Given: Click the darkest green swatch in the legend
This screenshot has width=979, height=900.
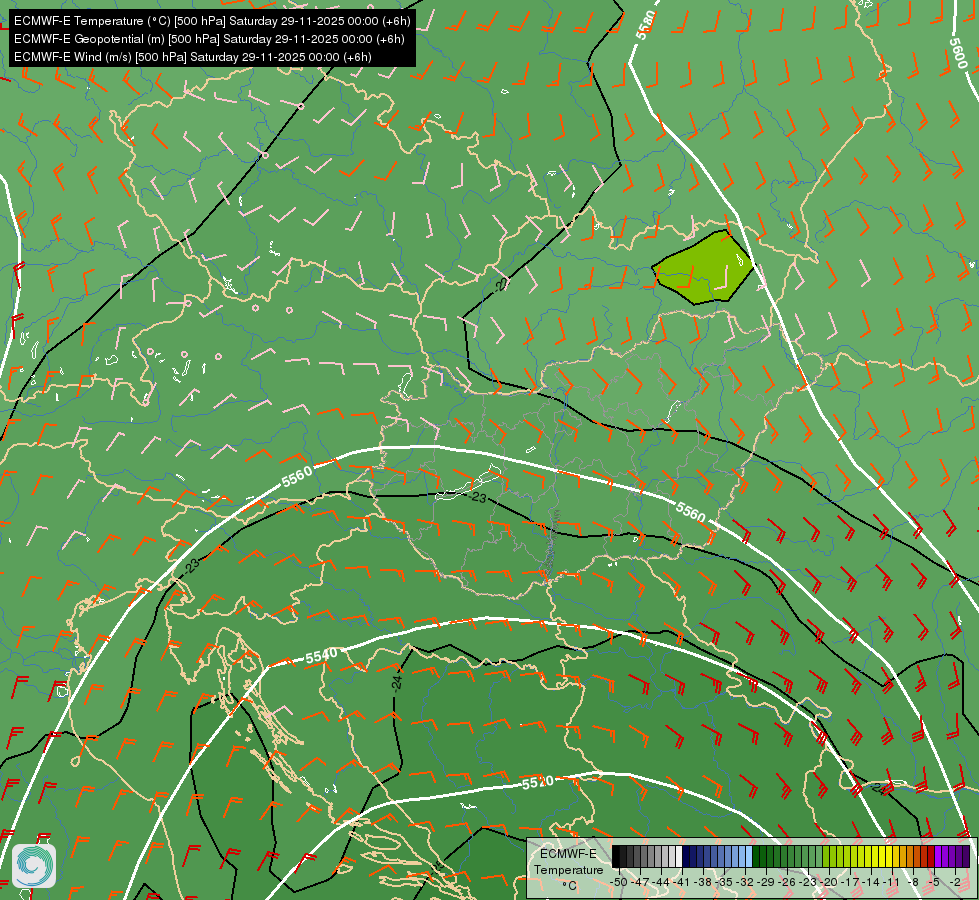Looking at the screenshot, I should (756, 856).
